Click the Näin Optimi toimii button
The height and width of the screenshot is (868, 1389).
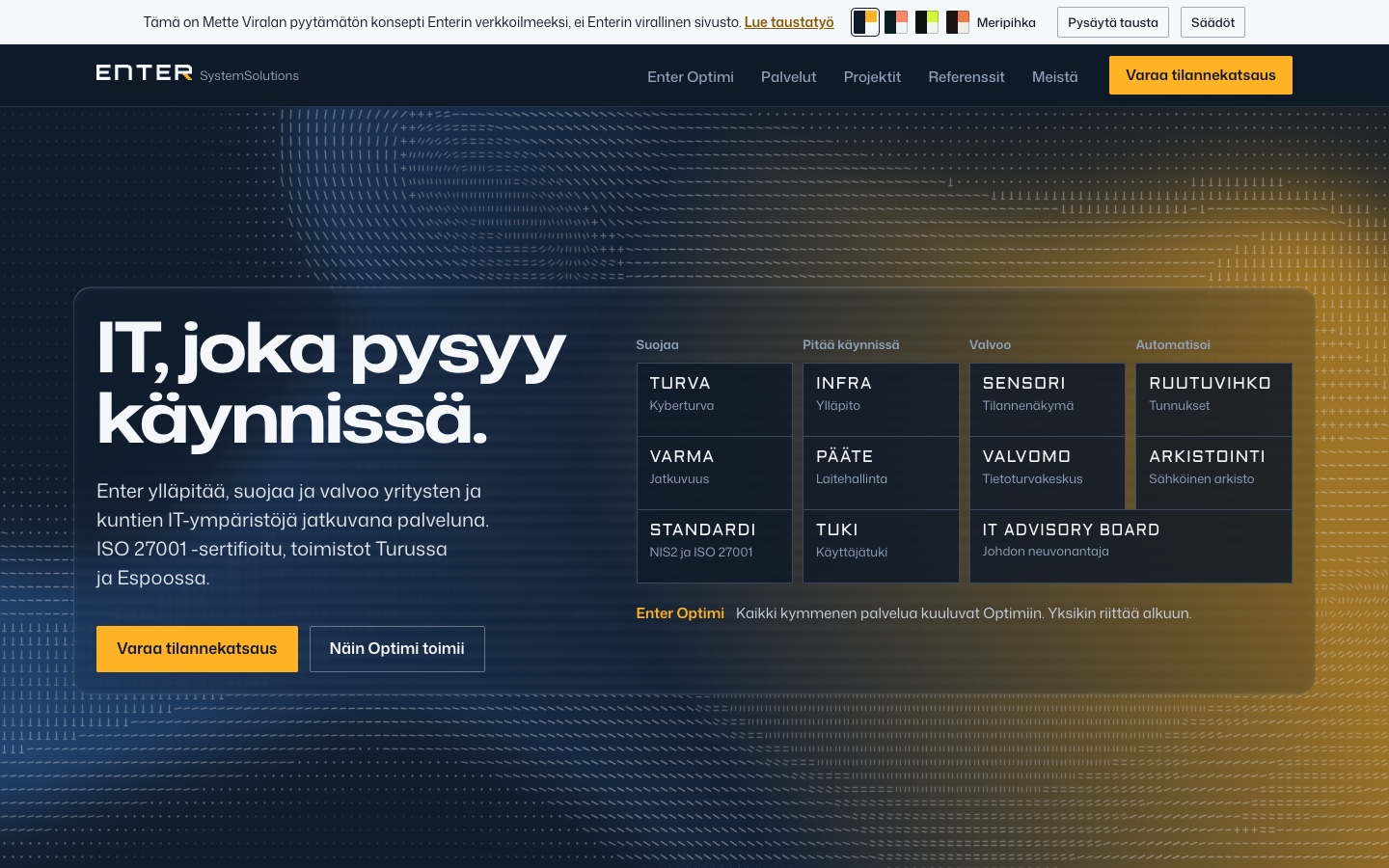click(x=397, y=649)
